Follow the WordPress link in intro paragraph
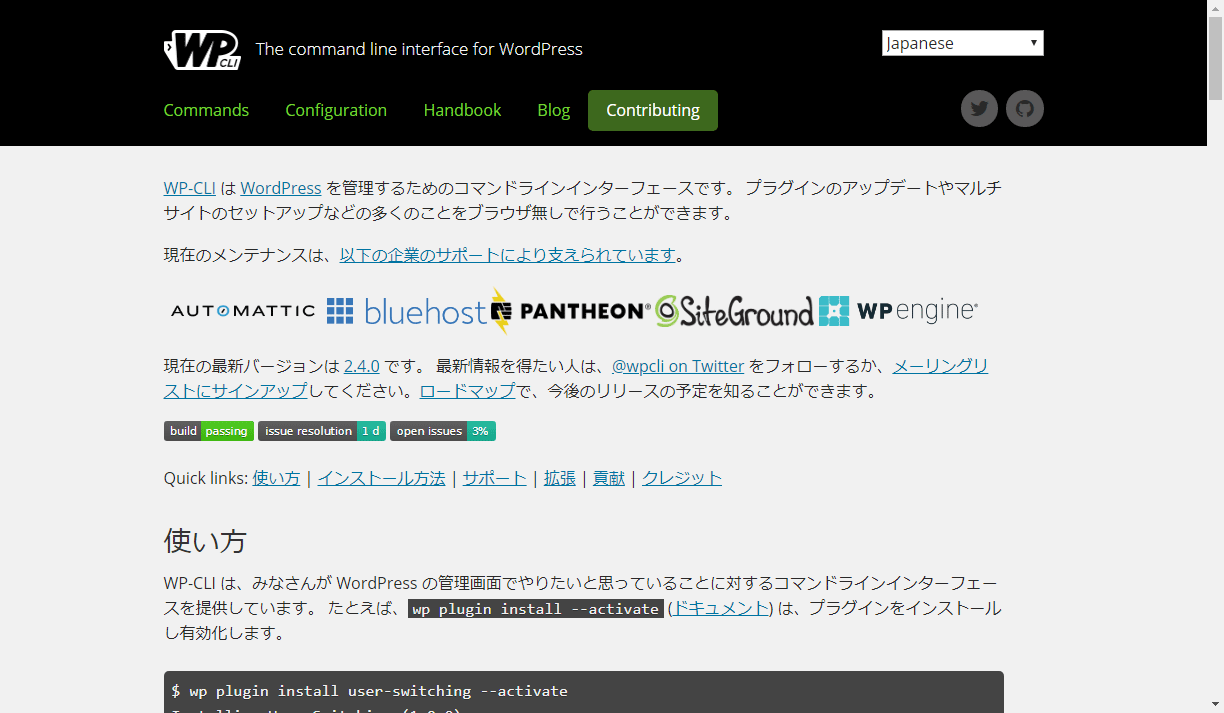The width and height of the screenshot is (1224, 713). click(x=281, y=188)
